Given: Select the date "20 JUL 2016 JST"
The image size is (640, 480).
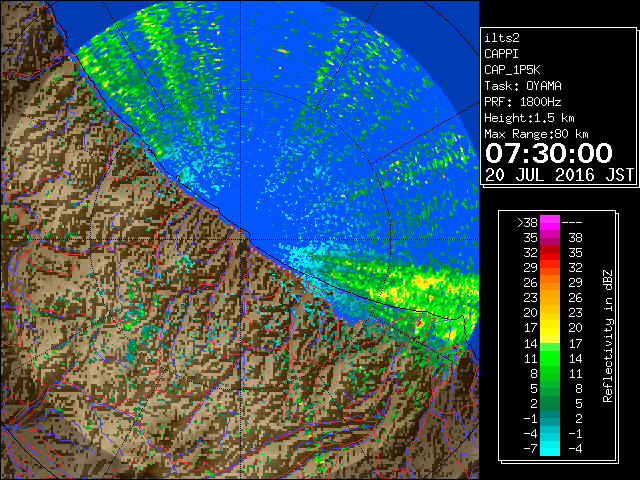Looking at the screenshot, I should 559,175.
